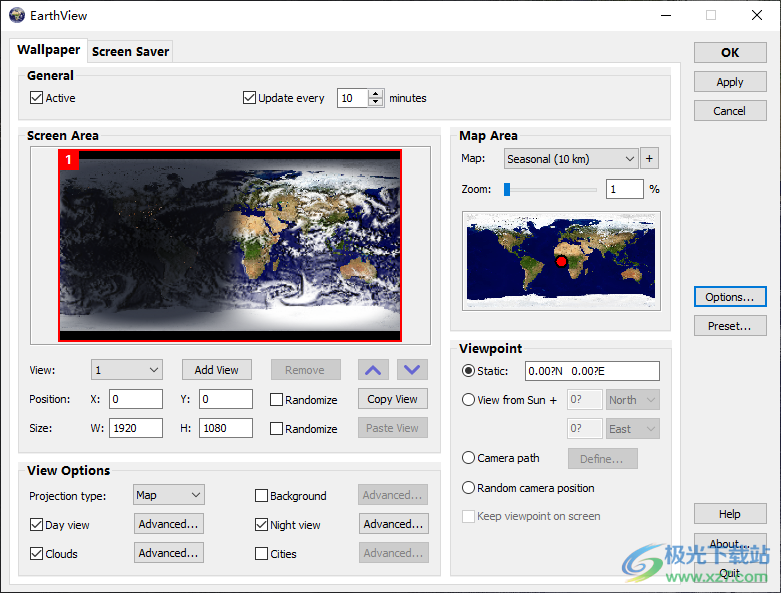Screen dimensions: 781x593
Task: Click the Map Area world mini map
Action: point(561,260)
